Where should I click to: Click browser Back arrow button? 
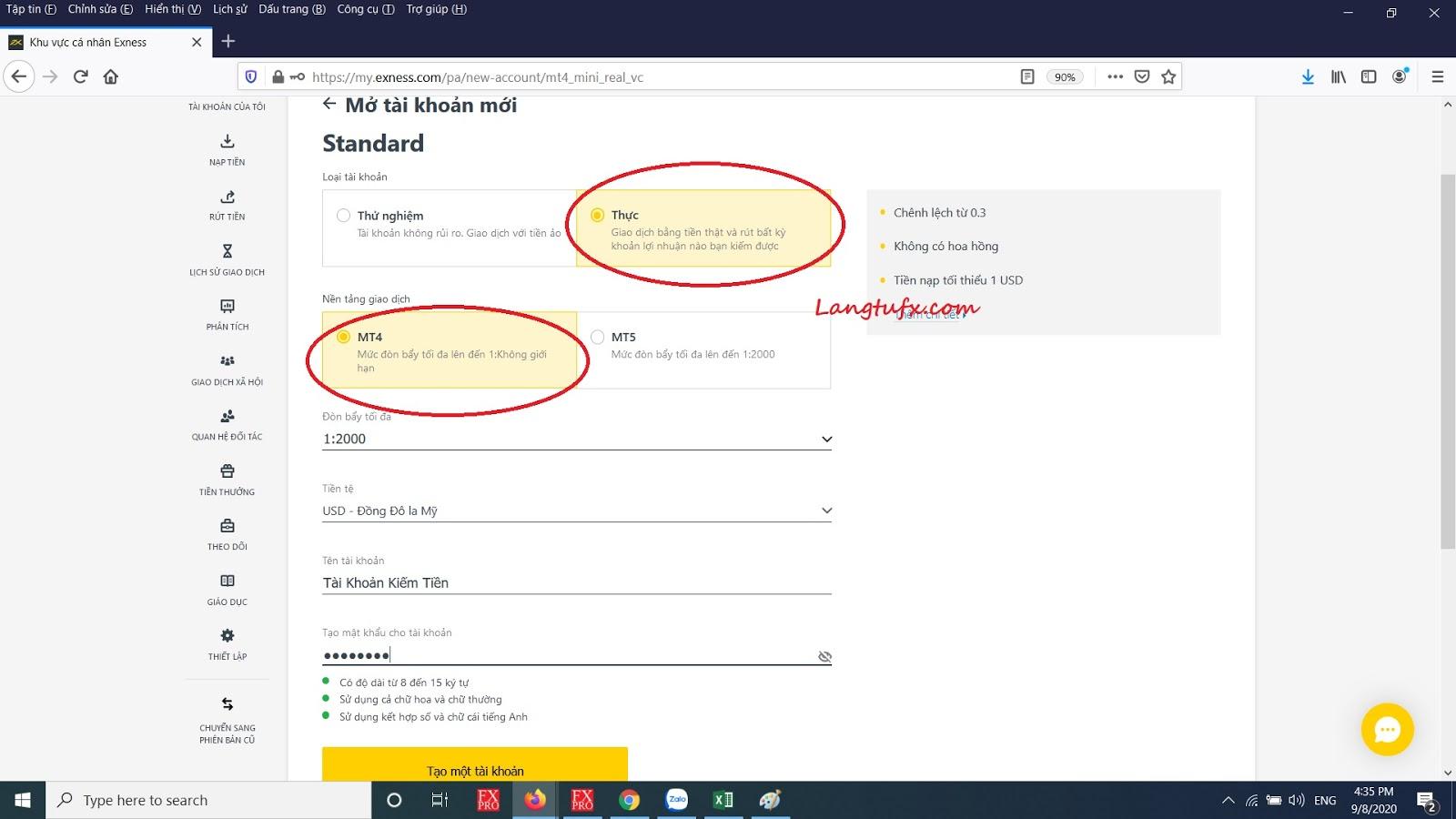click(x=19, y=76)
